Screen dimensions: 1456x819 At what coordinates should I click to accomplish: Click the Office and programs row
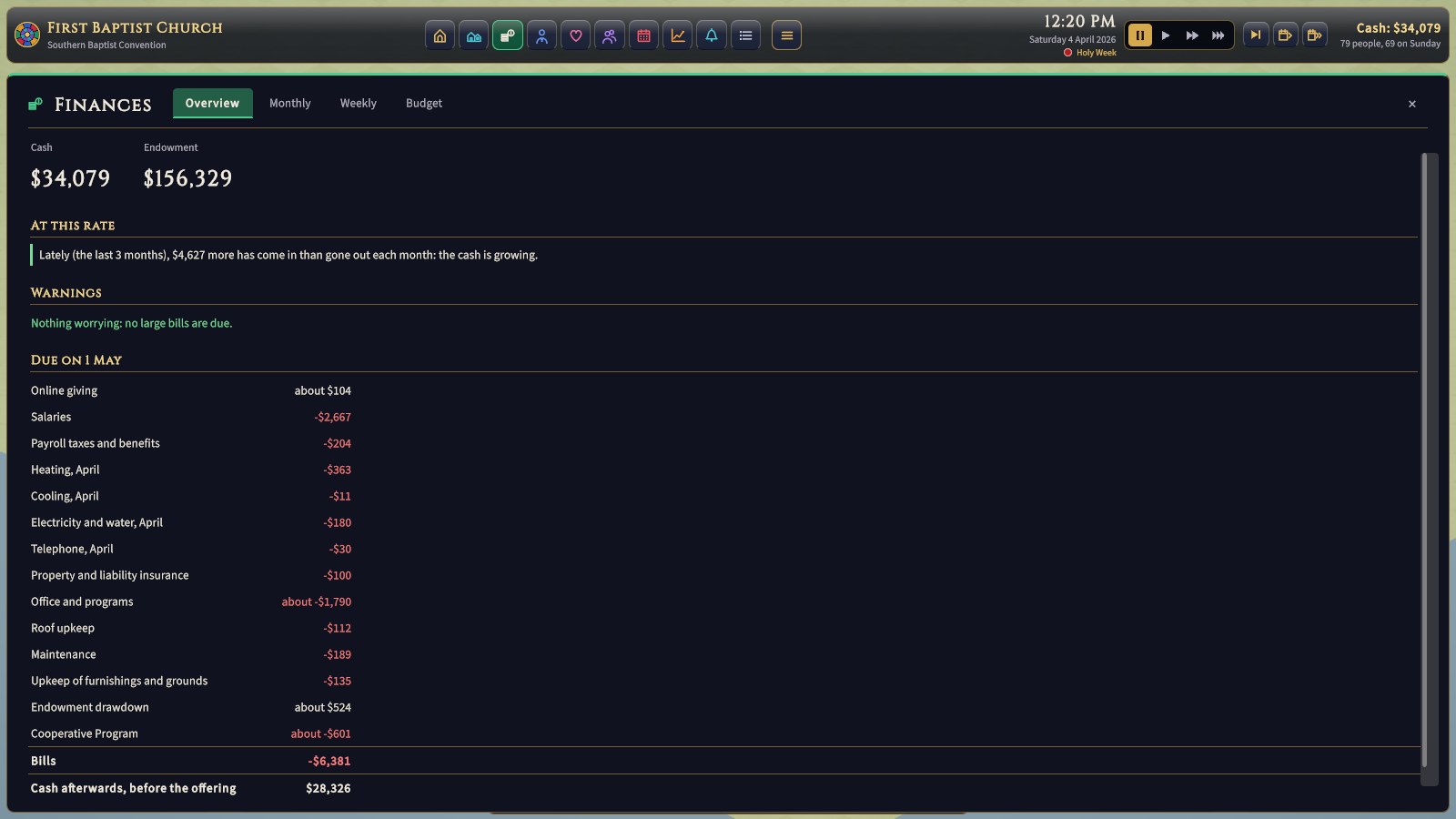tap(191, 602)
